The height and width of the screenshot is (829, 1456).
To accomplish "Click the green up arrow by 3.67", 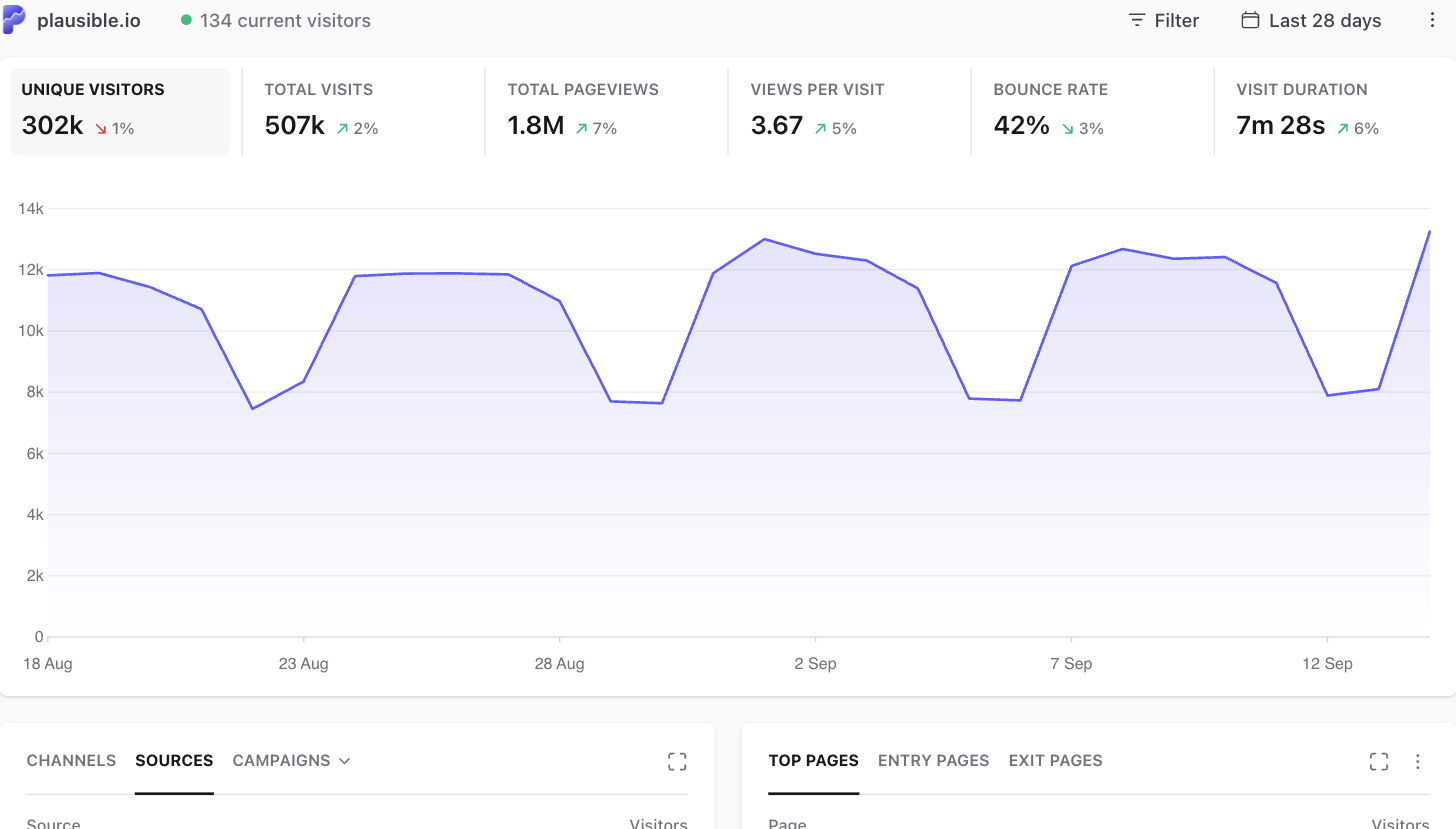I will [821, 129].
